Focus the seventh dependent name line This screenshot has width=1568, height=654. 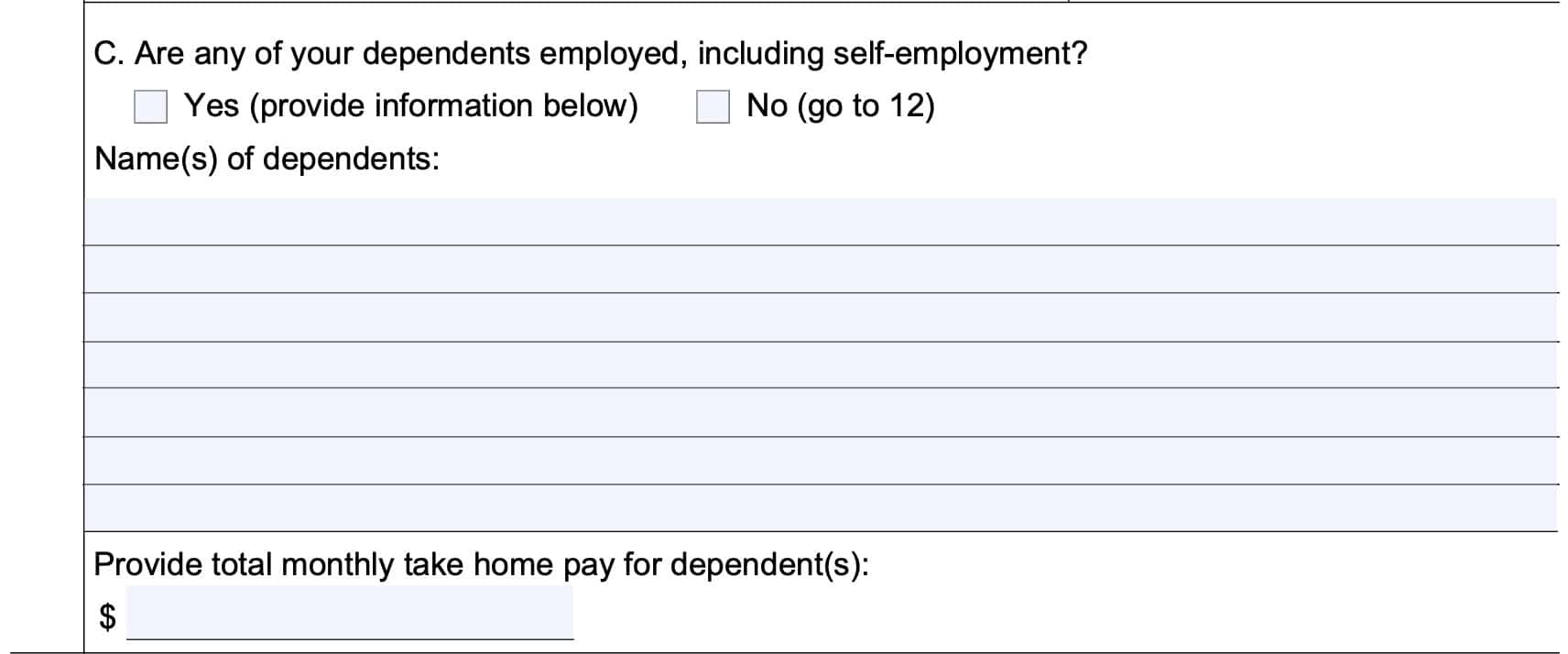pyautogui.click(x=820, y=508)
